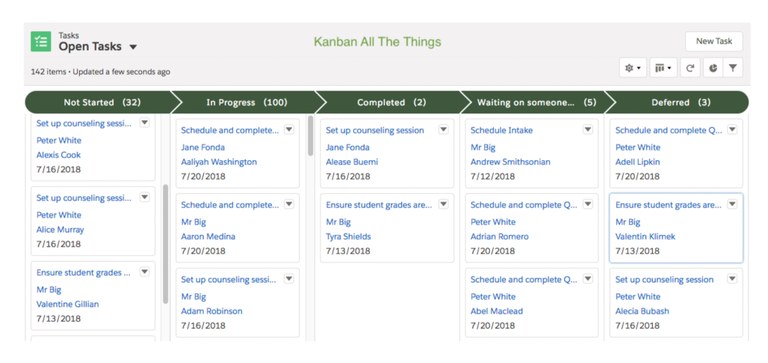Open the dropdown on the Alecia Bubash card
The image size is (768, 363).
coord(732,279)
